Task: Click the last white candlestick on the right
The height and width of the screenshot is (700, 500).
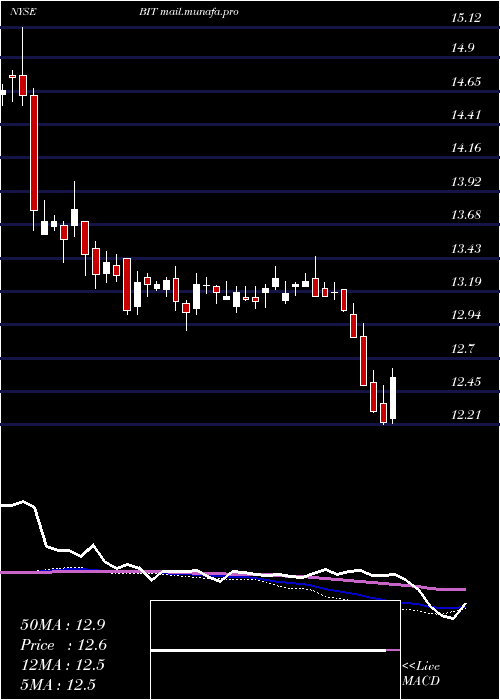Action: (x=393, y=398)
